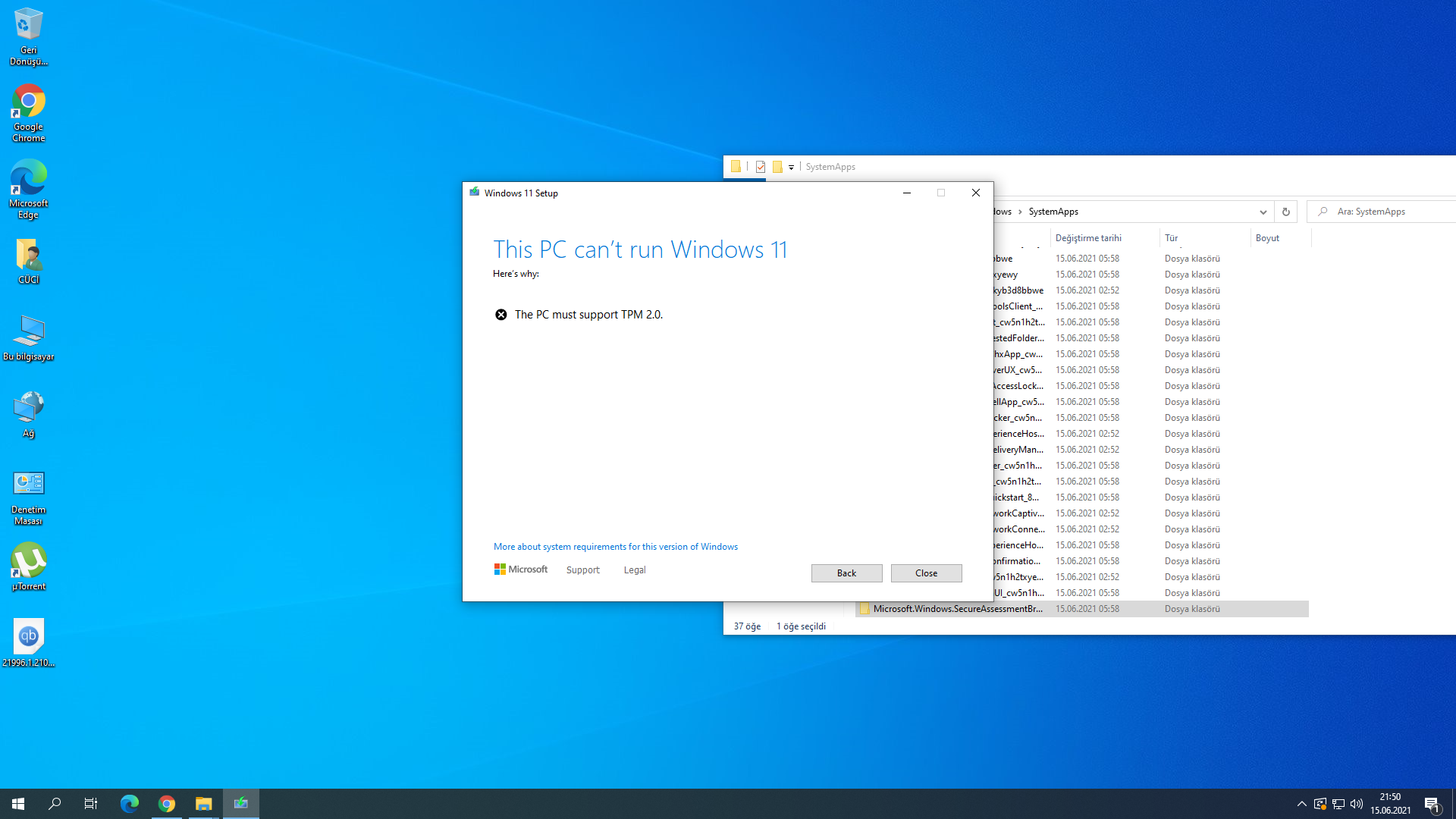Open the Microsoft Edge desktop shortcut
The image size is (1456, 819).
29,190
